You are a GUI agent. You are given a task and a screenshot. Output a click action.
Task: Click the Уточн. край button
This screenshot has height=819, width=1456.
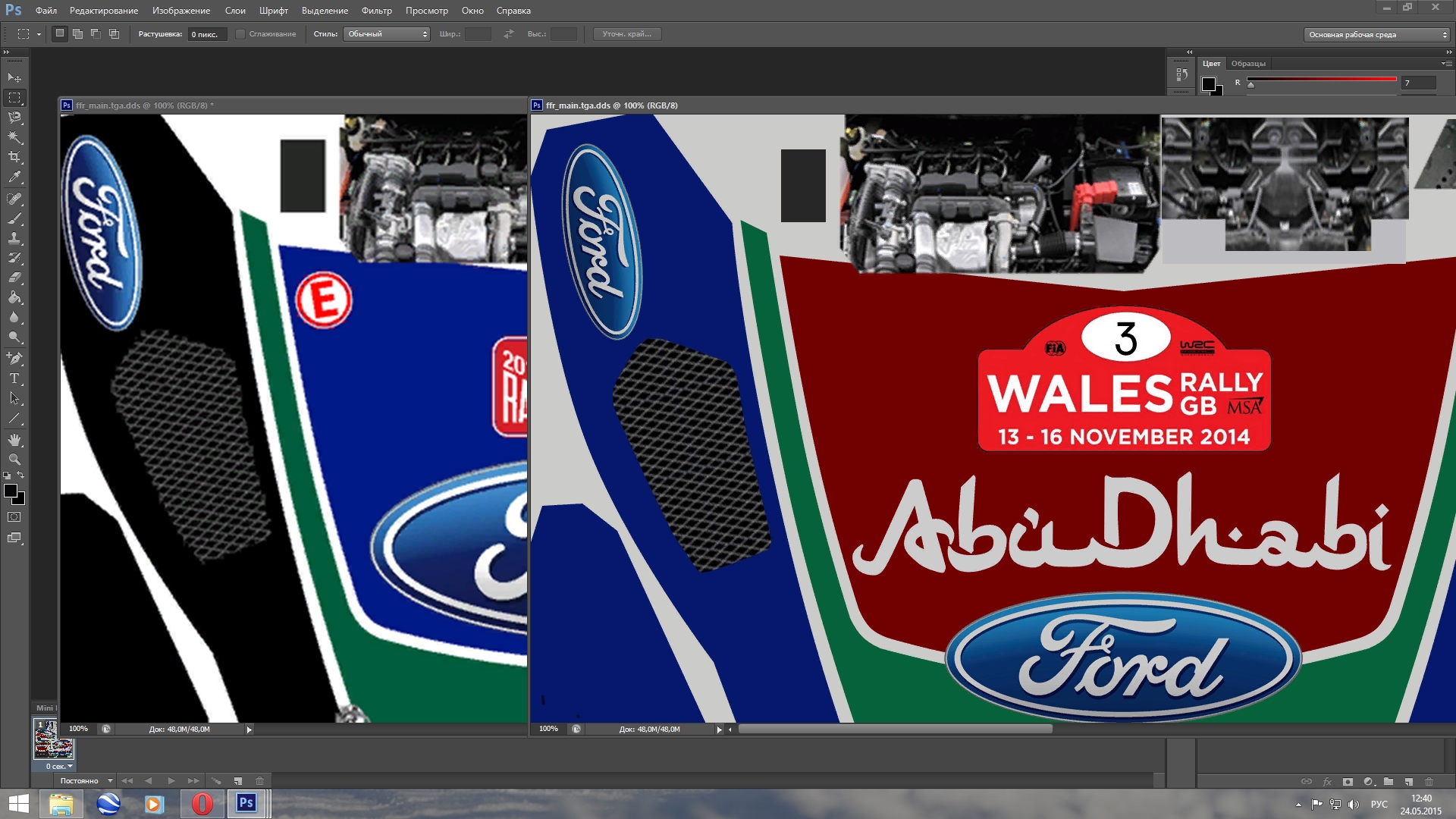click(627, 34)
